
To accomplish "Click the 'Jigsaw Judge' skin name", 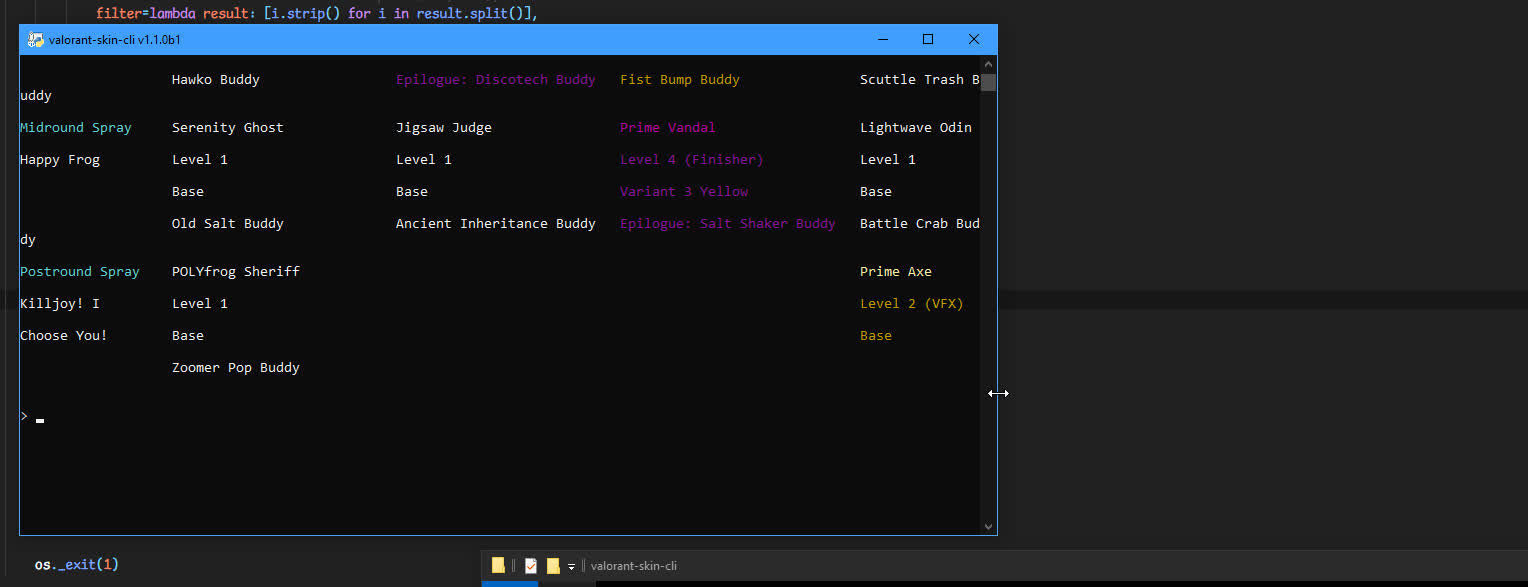I will pyautogui.click(x=444, y=128).
